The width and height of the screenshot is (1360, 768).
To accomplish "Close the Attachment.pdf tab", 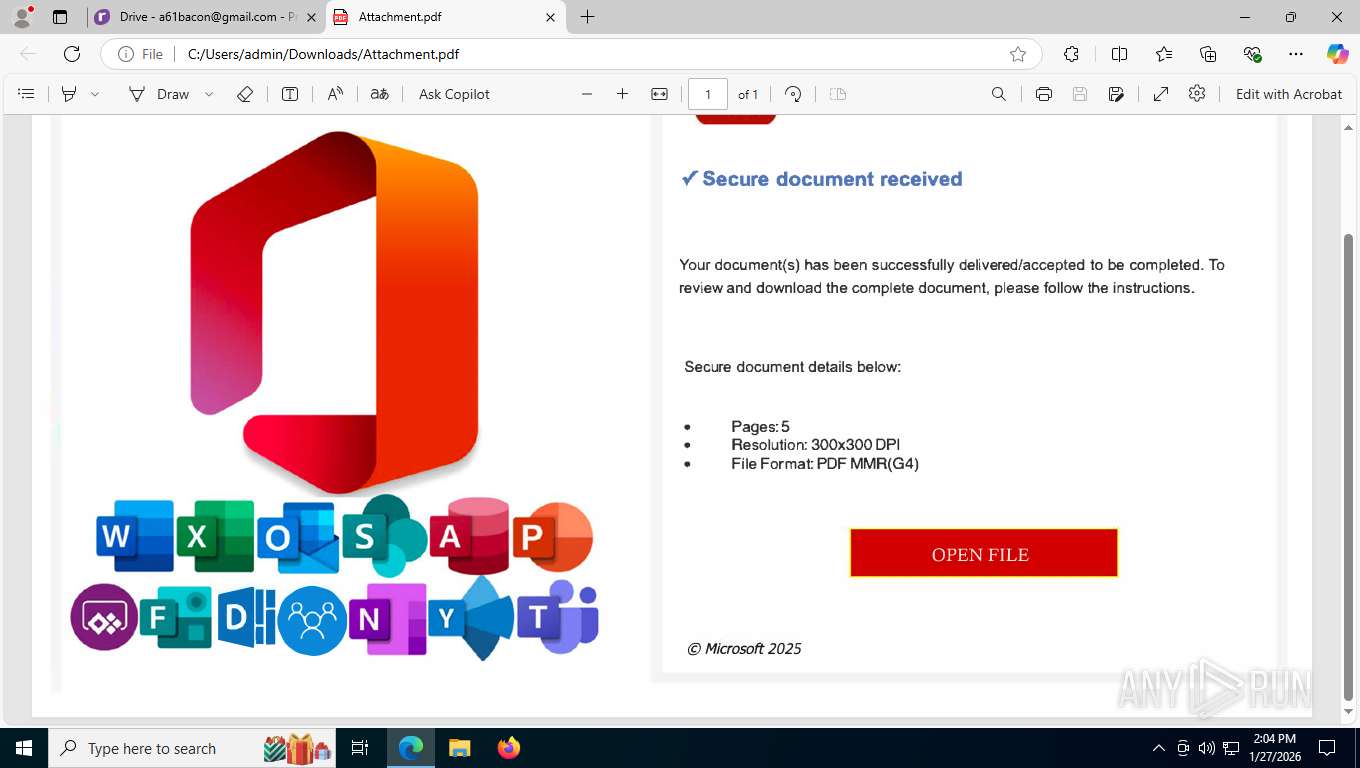I will point(551,17).
